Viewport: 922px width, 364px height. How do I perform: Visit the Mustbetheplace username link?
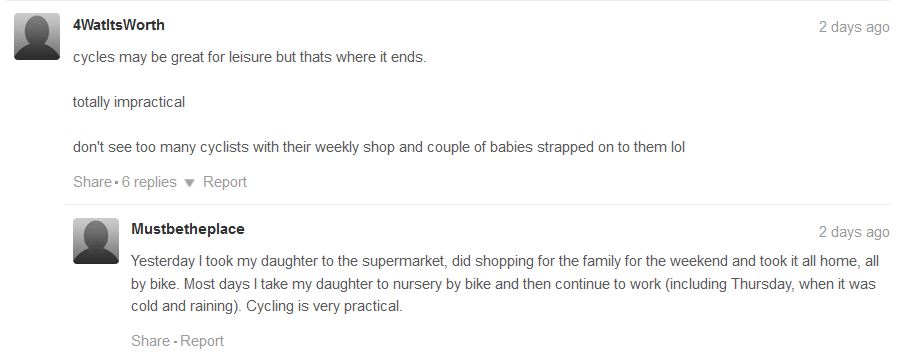(188, 229)
